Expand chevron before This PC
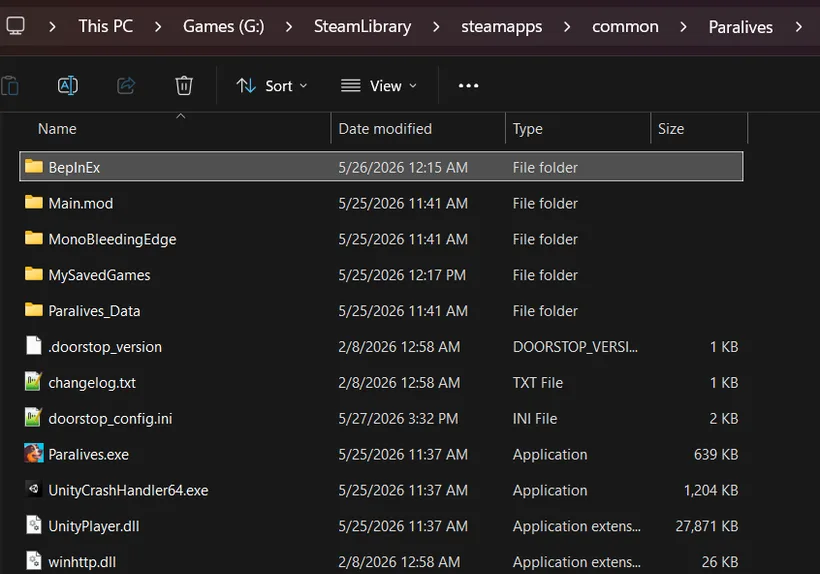The image size is (820, 574). [52, 27]
